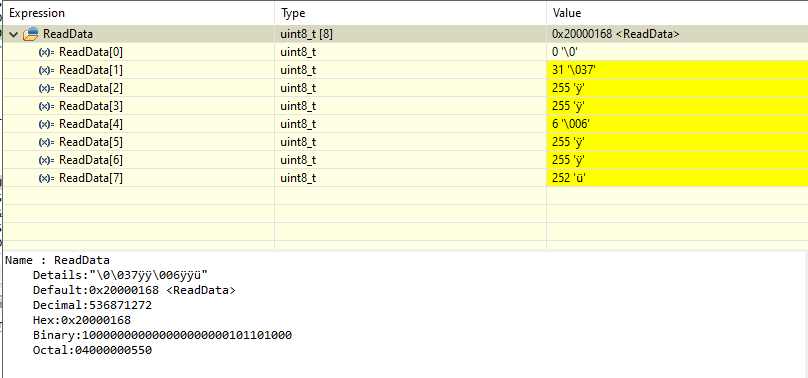Click the uint8_t [8] type cell
This screenshot has width=808, height=378.
(x=410, y=35)
